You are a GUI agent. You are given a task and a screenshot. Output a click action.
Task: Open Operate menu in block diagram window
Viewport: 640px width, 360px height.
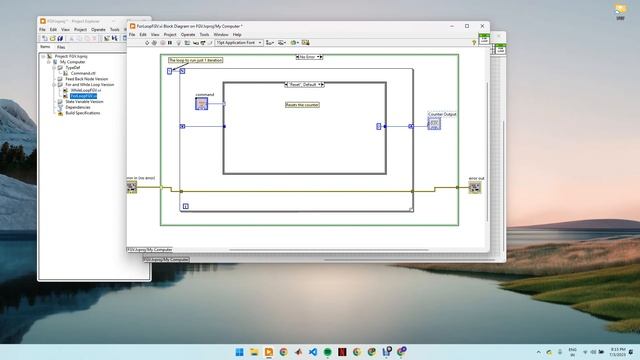[188, 35]
